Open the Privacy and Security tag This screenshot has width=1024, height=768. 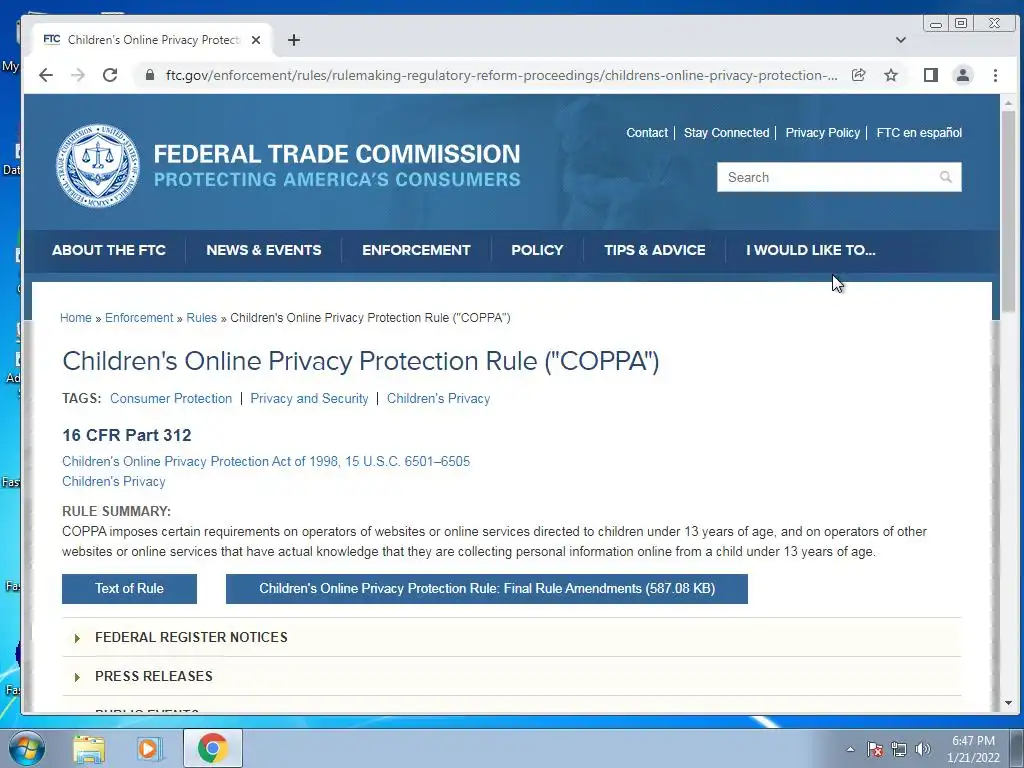click(309, 398)
